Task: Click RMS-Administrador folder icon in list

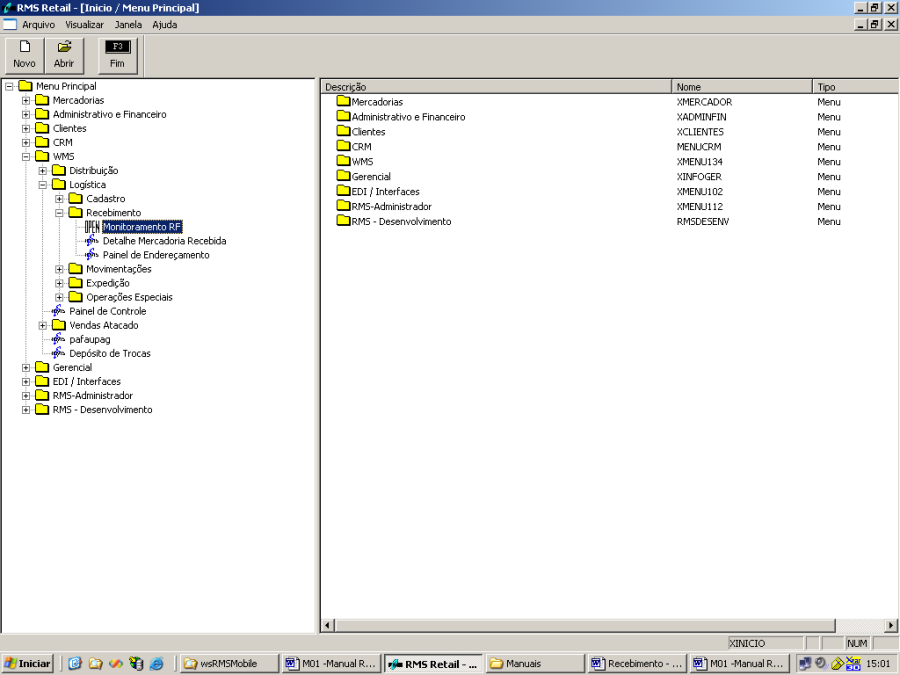Action: tap(343, 206)
